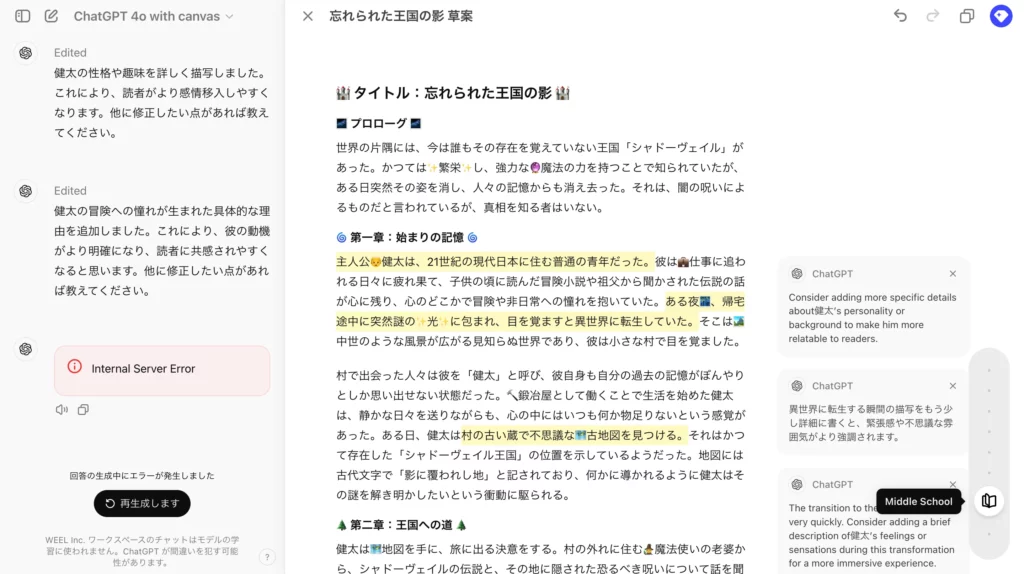The height and width of the screenshot is (574, 1024).
Task: Close the canvas with the X beside the title
Action: click(x=308, y=16)
